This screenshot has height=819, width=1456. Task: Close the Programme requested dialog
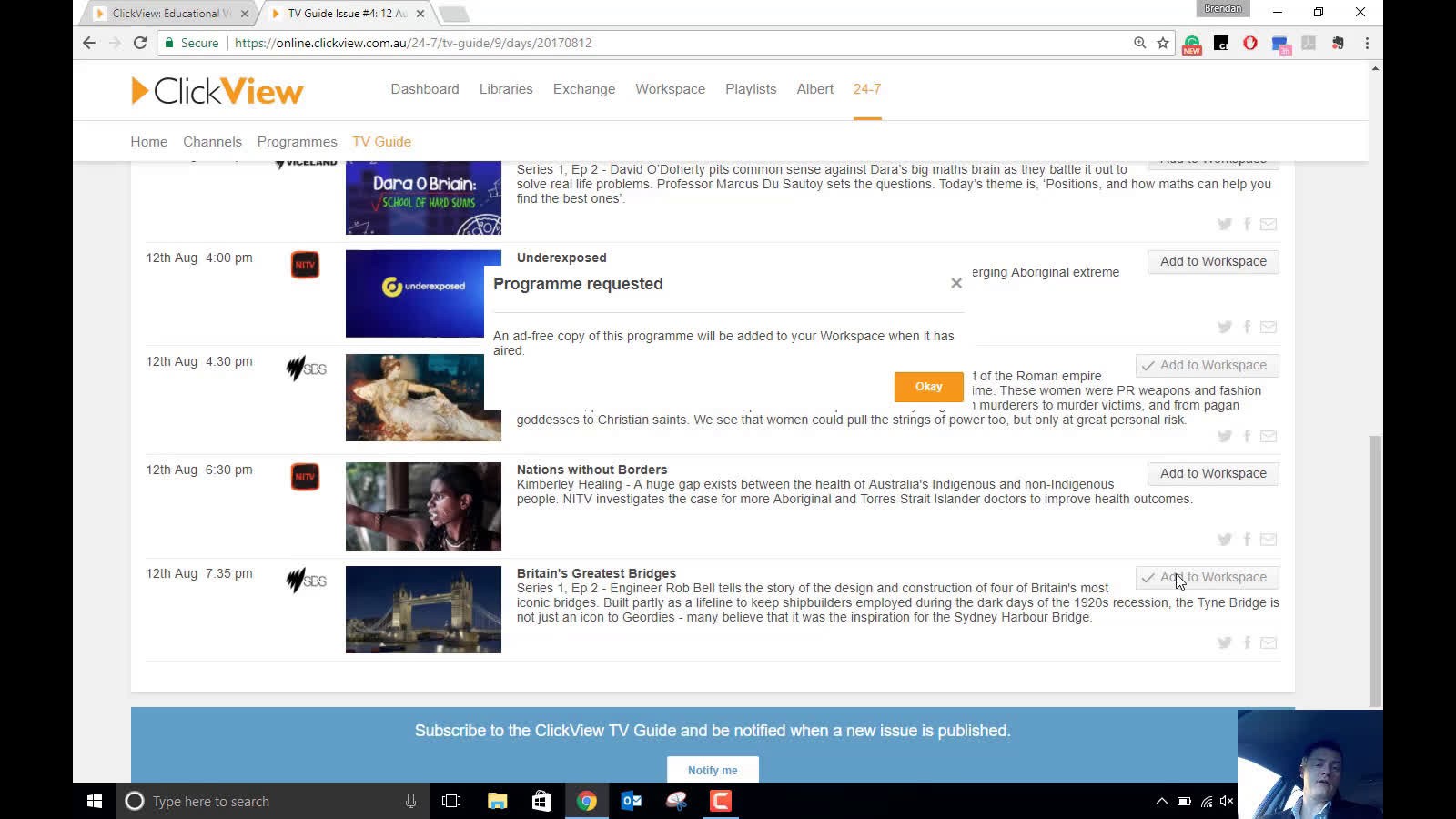956,283
